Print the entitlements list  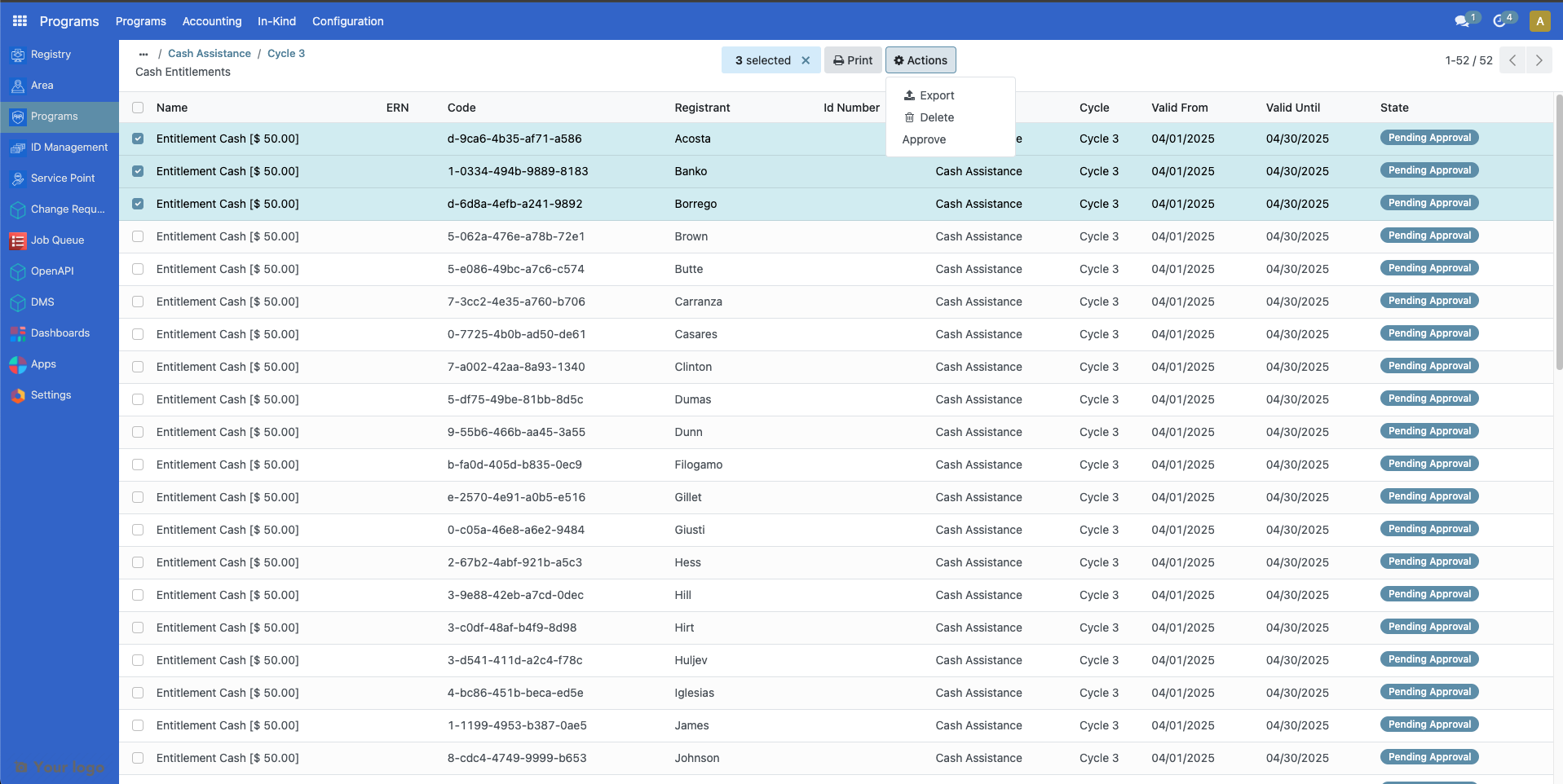pyautogui.click(x=852, y=59)
